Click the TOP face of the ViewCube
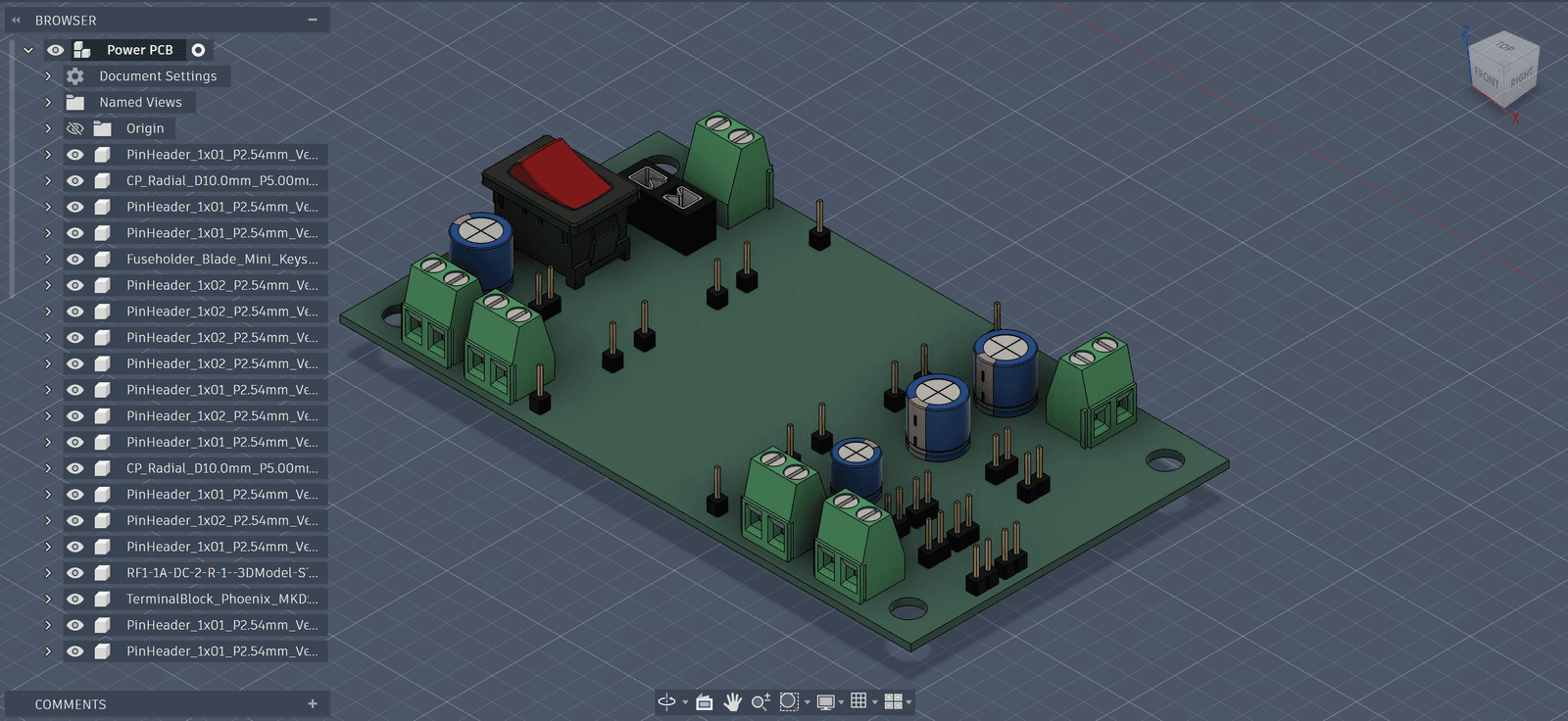The width and height of the screenshot is (1568, 721). (1506, 46)
